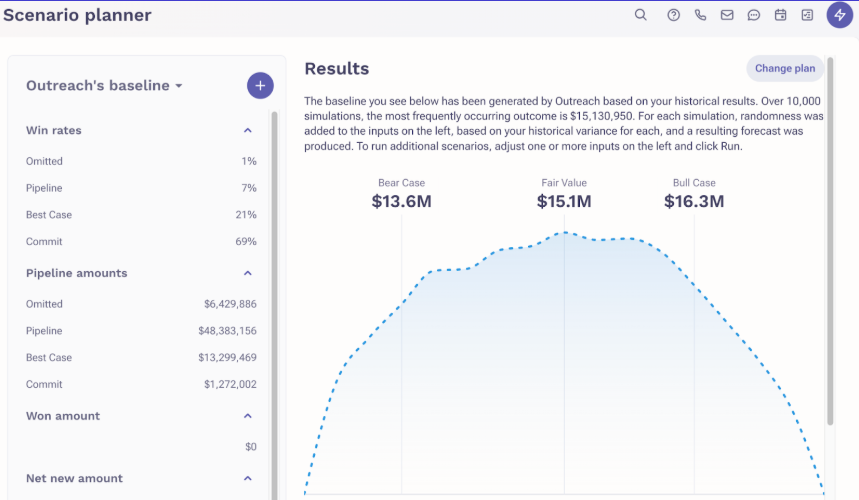Select the Omitted win rate 1% value
Image resolution: width=859 pixels, height=500 pixels.
249,161
